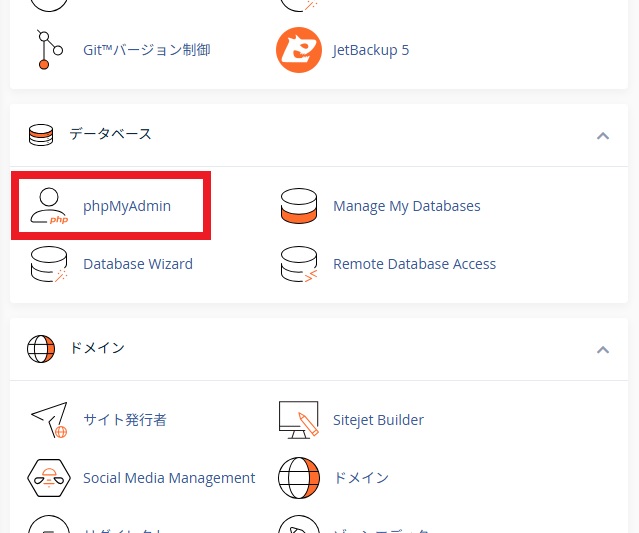
Task: Click the orange JetBackup 5 icon
Action: (299, 50)
